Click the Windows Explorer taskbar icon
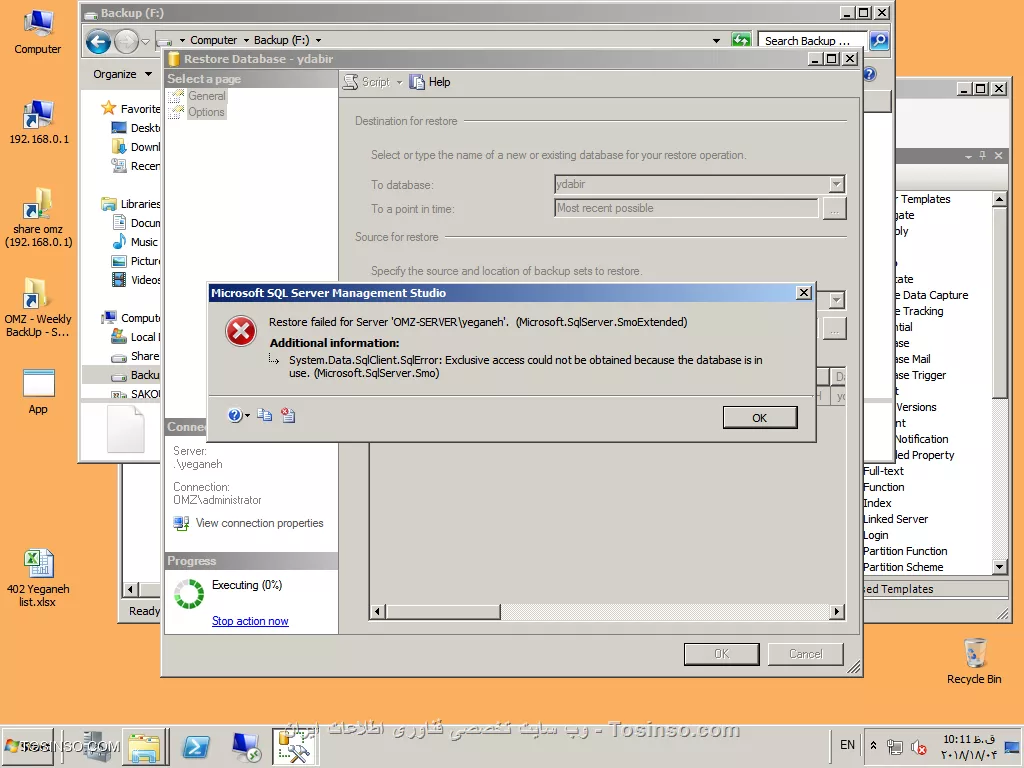The height and width of the screenshot is (768, 1024). [x=144, y=746]
